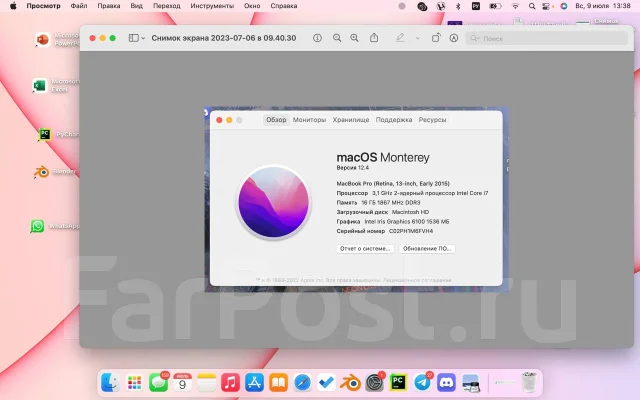
Task: Activate Siri from the menu bar
Action: click(564, 6)
